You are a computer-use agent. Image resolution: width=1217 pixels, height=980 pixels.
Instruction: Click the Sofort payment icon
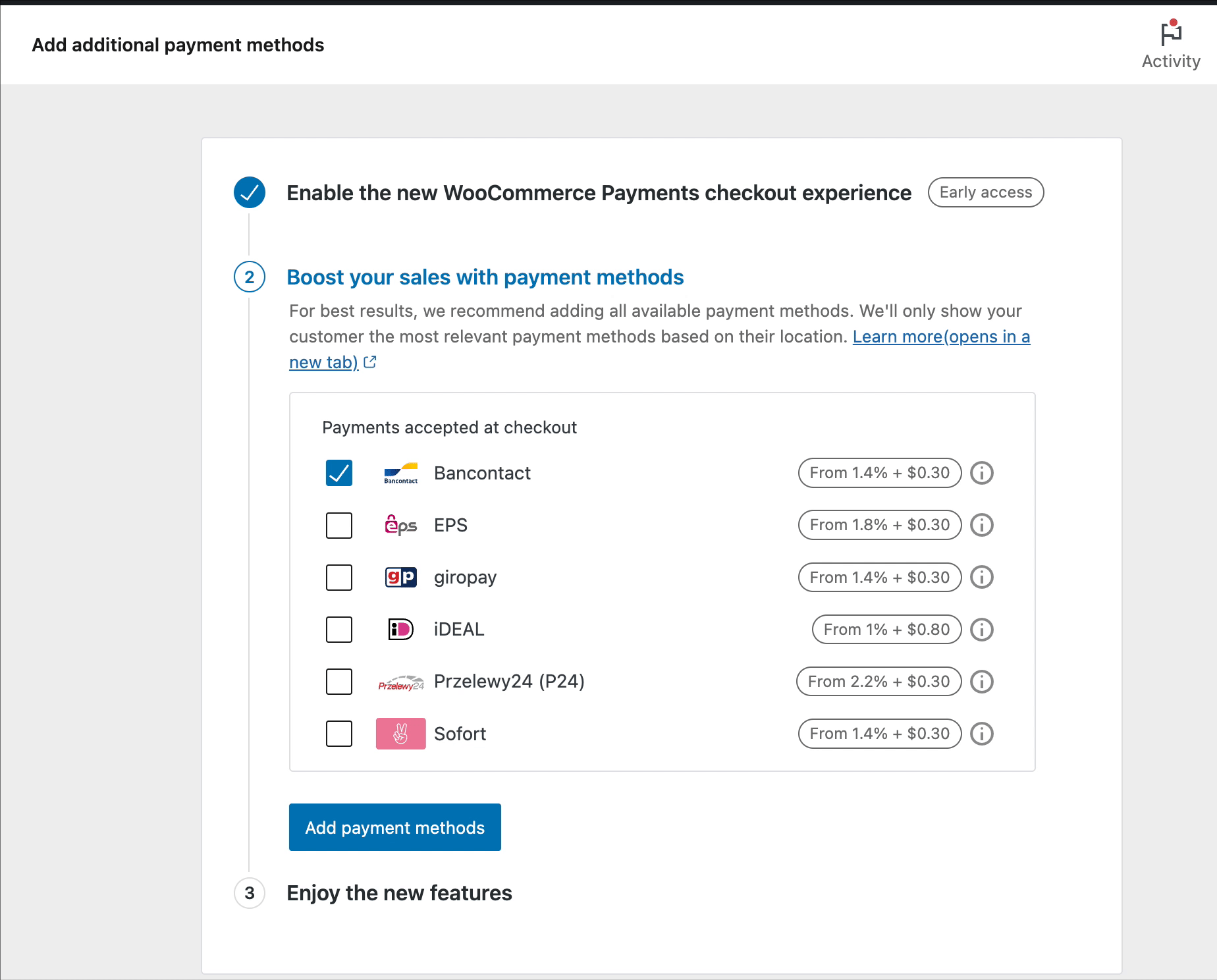[x=400, y=733]
